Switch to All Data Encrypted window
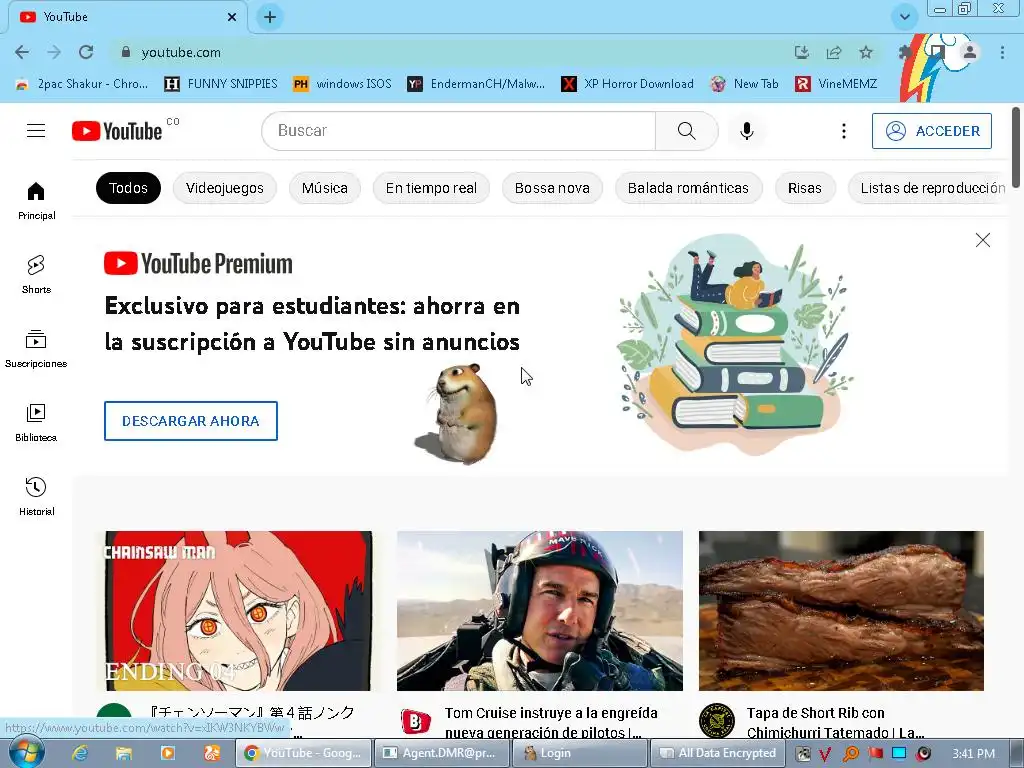The image size is (1024, 768). (718, 753)
